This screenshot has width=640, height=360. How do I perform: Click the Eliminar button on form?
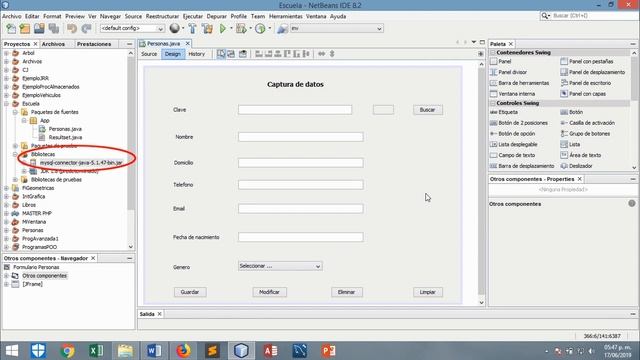tap(347, 292)
